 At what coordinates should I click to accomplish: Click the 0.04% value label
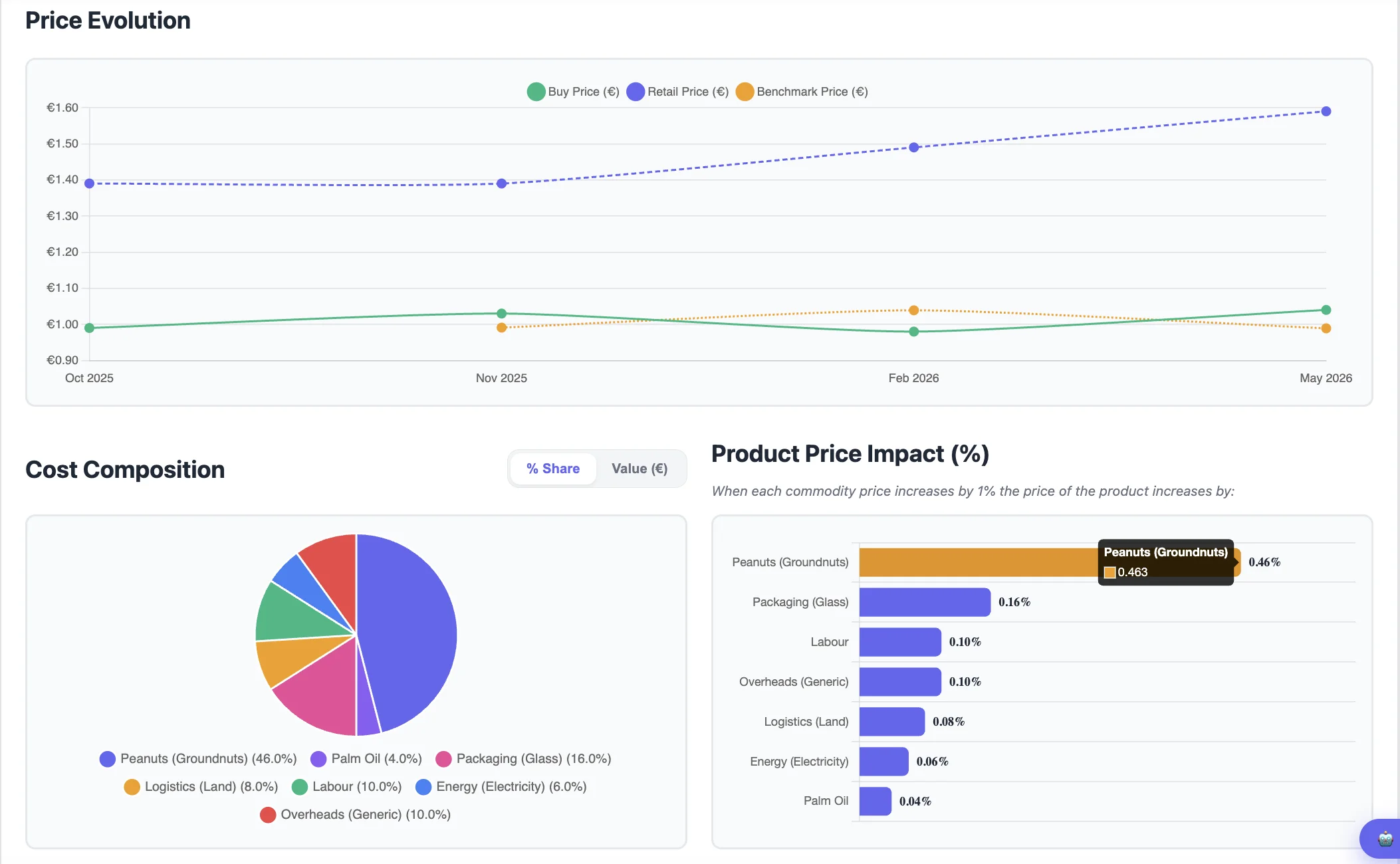[x=915, y=802]
